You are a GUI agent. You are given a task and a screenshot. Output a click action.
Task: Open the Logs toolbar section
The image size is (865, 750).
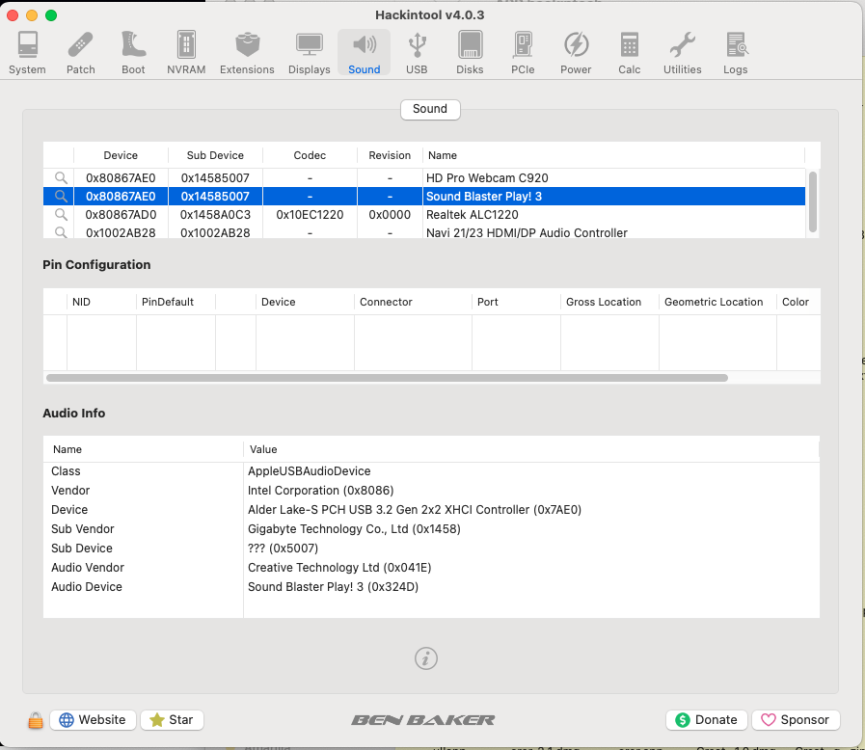[735, 52]
